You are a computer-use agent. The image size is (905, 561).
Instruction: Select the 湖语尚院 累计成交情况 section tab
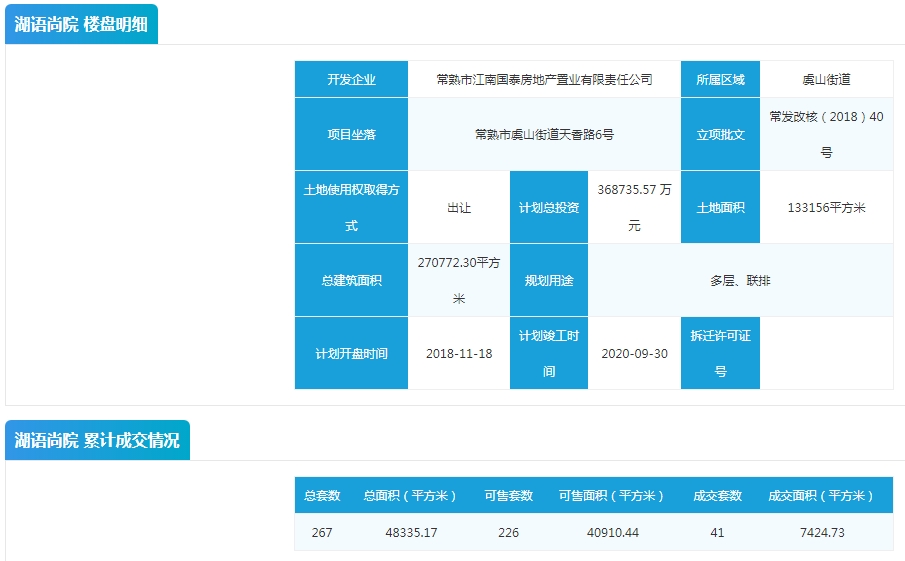click(97, 440)
